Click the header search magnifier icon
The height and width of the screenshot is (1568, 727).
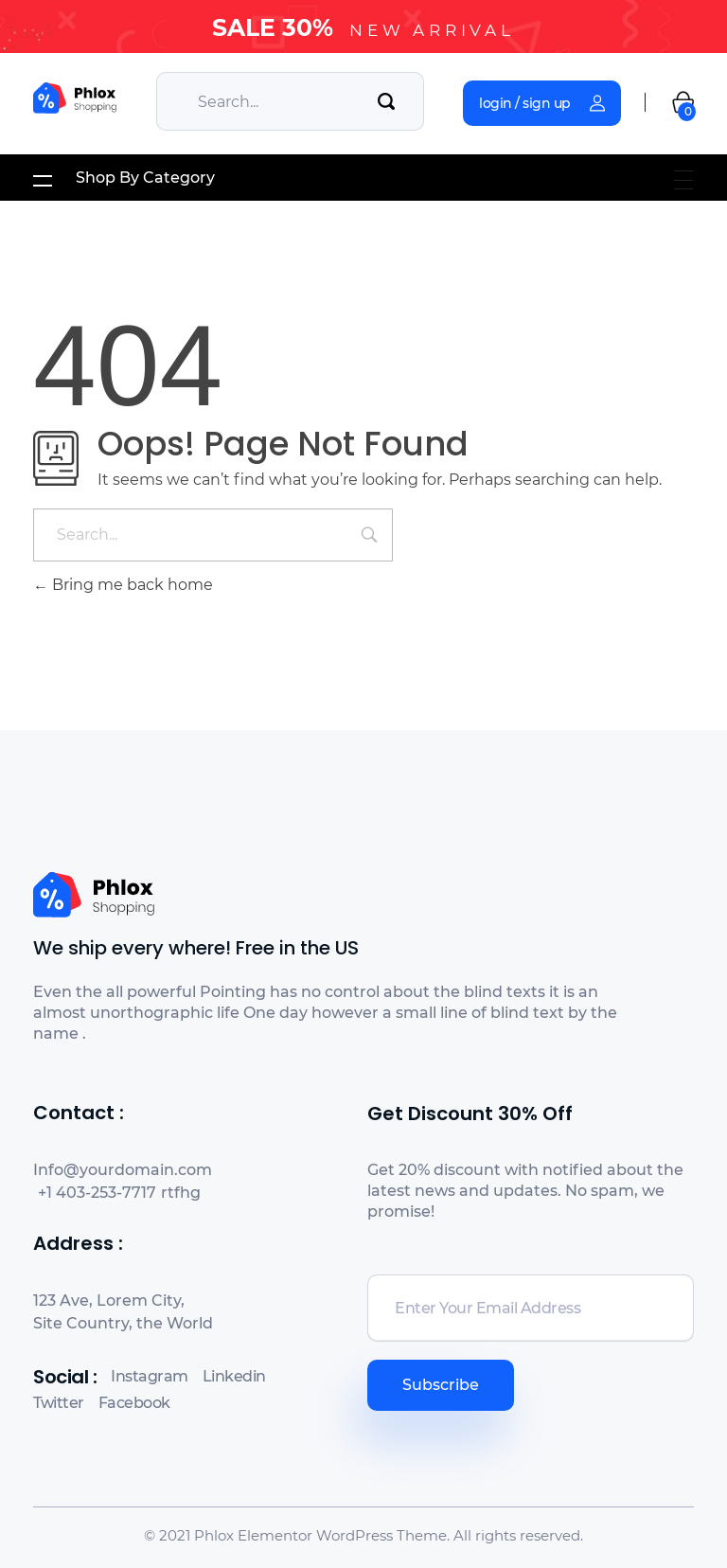tap(386, 101)
